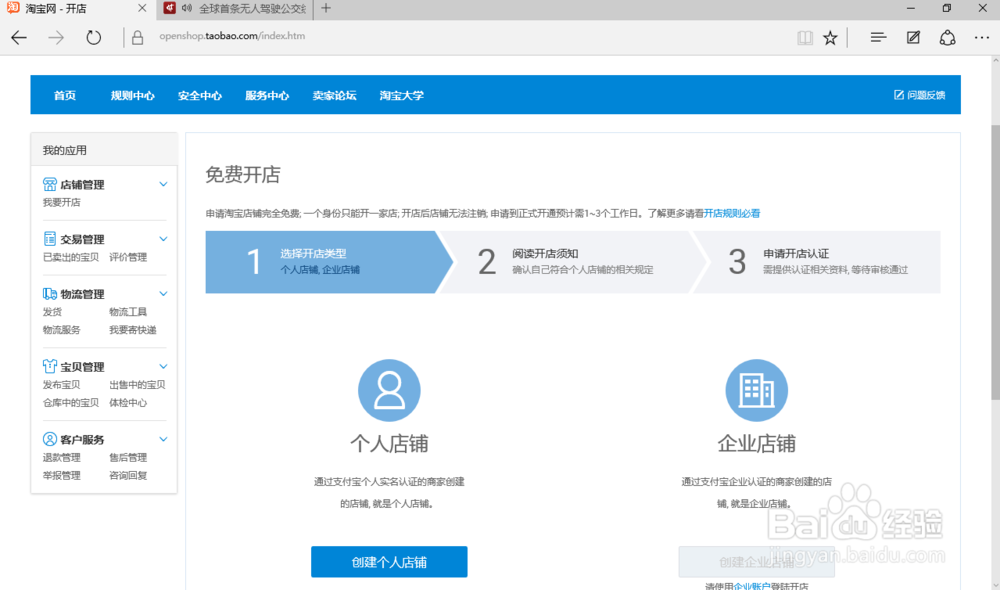Click the 问题反馈 edit icon
This screenshot has width=1000, height=590.
click(x=899, y=95)
